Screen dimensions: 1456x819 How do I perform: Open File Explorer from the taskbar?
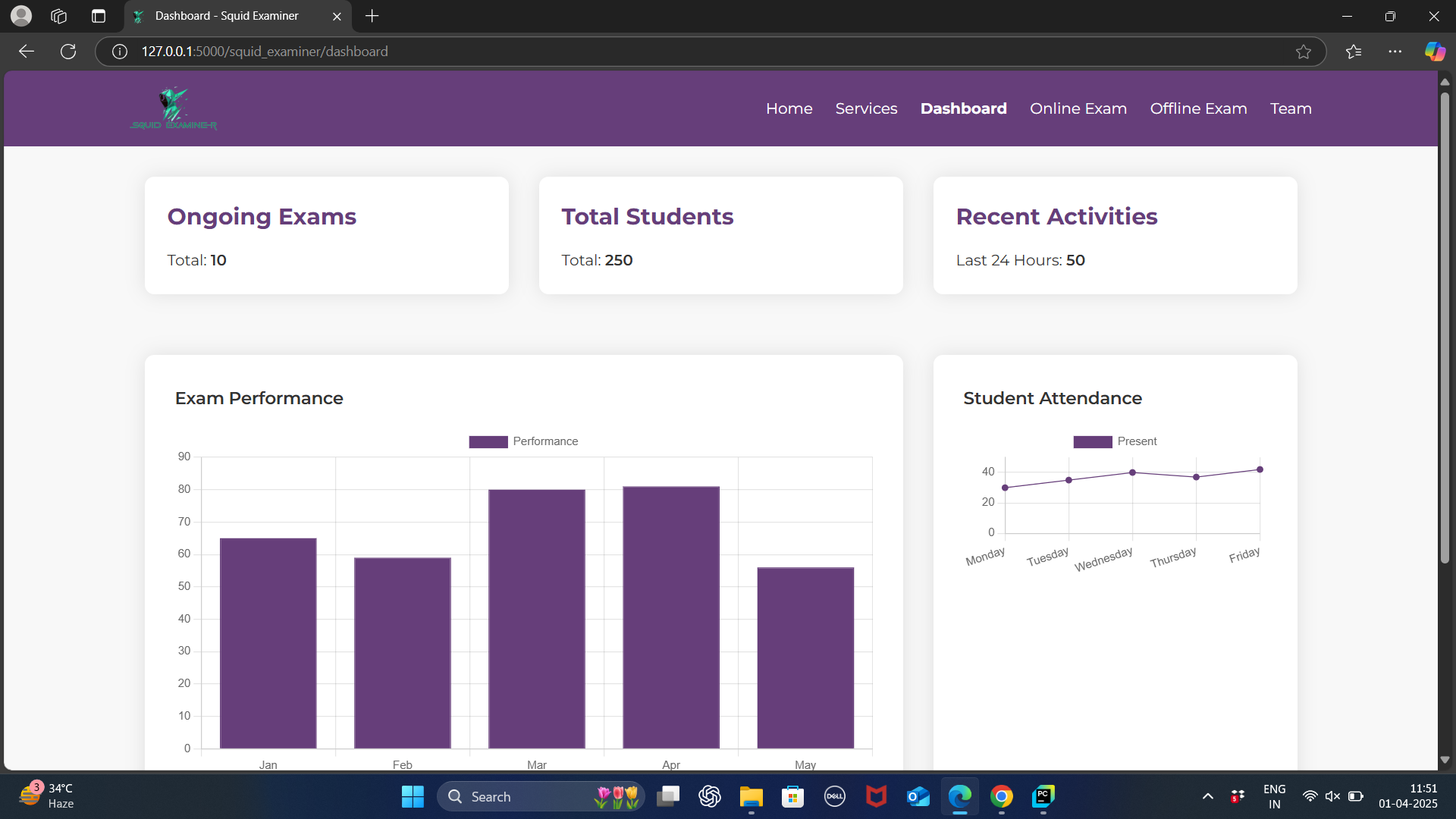[751, 796]
